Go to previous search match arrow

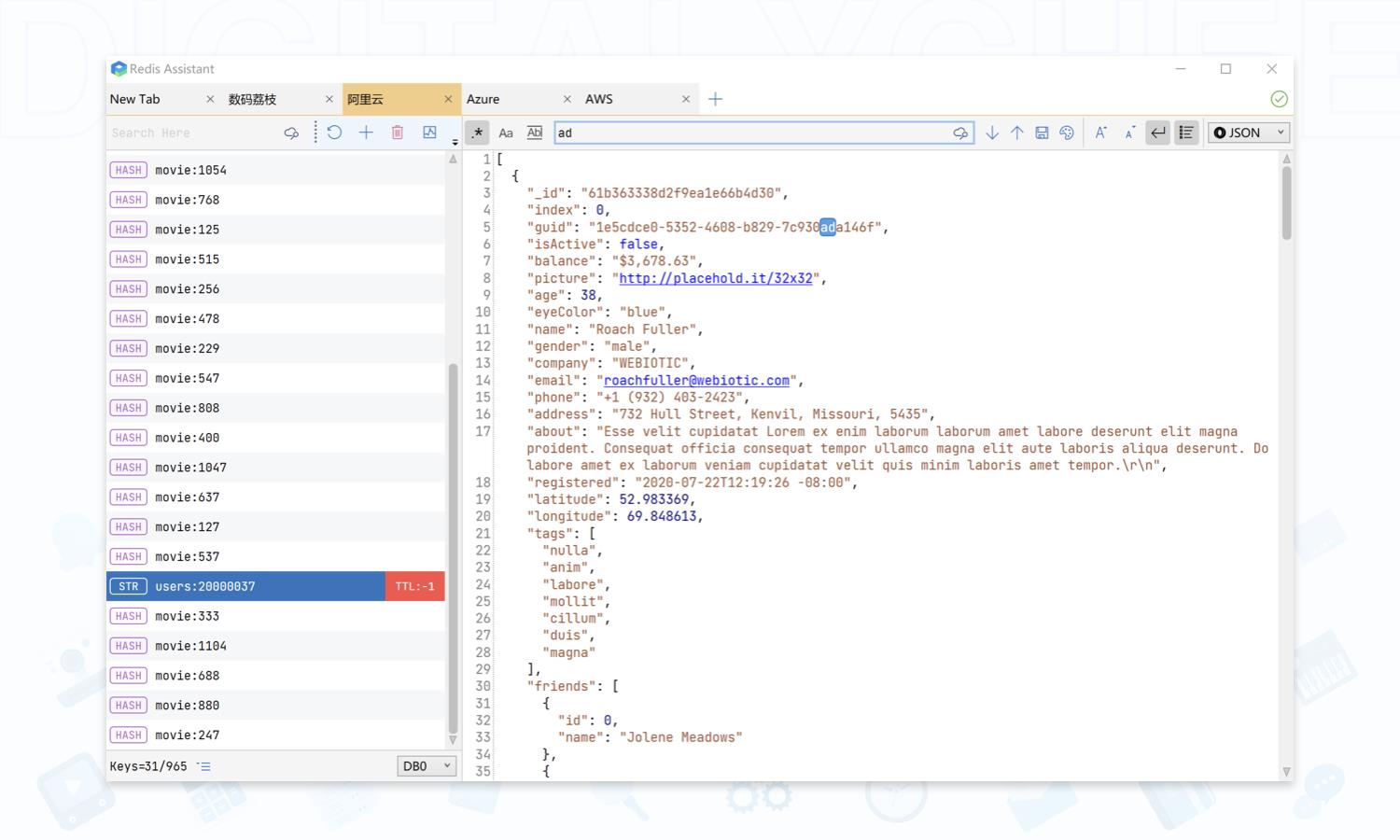pos(1017,133)
